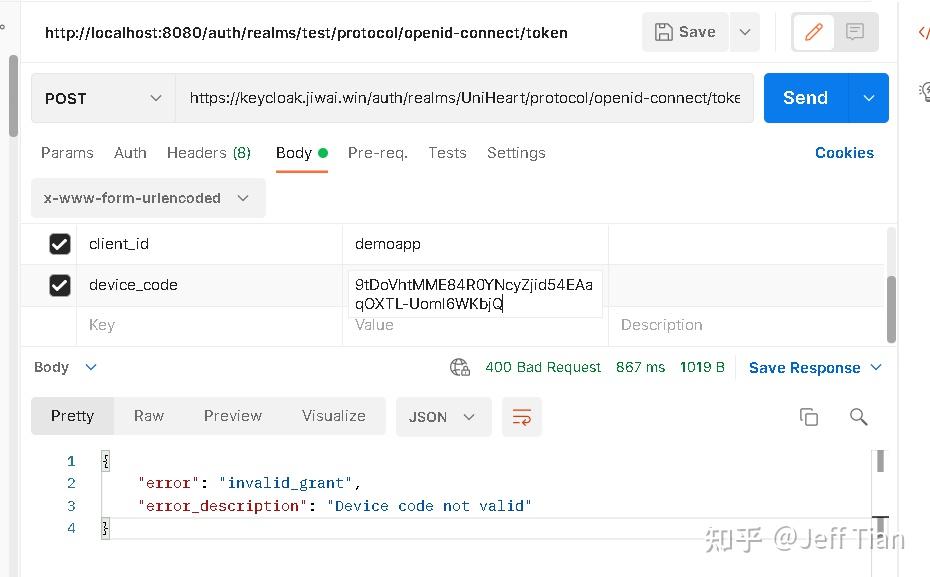Open the comments panel icon

(x=854, y=32)
